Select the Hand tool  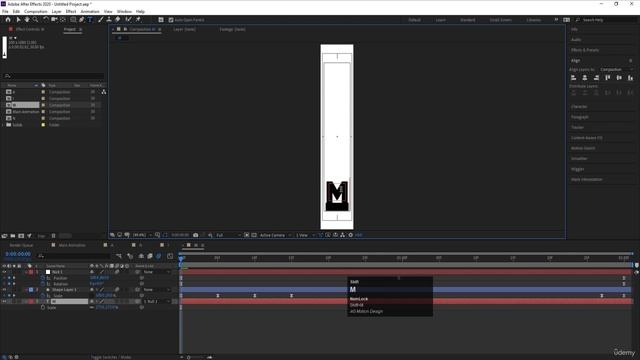coord(27,19)
